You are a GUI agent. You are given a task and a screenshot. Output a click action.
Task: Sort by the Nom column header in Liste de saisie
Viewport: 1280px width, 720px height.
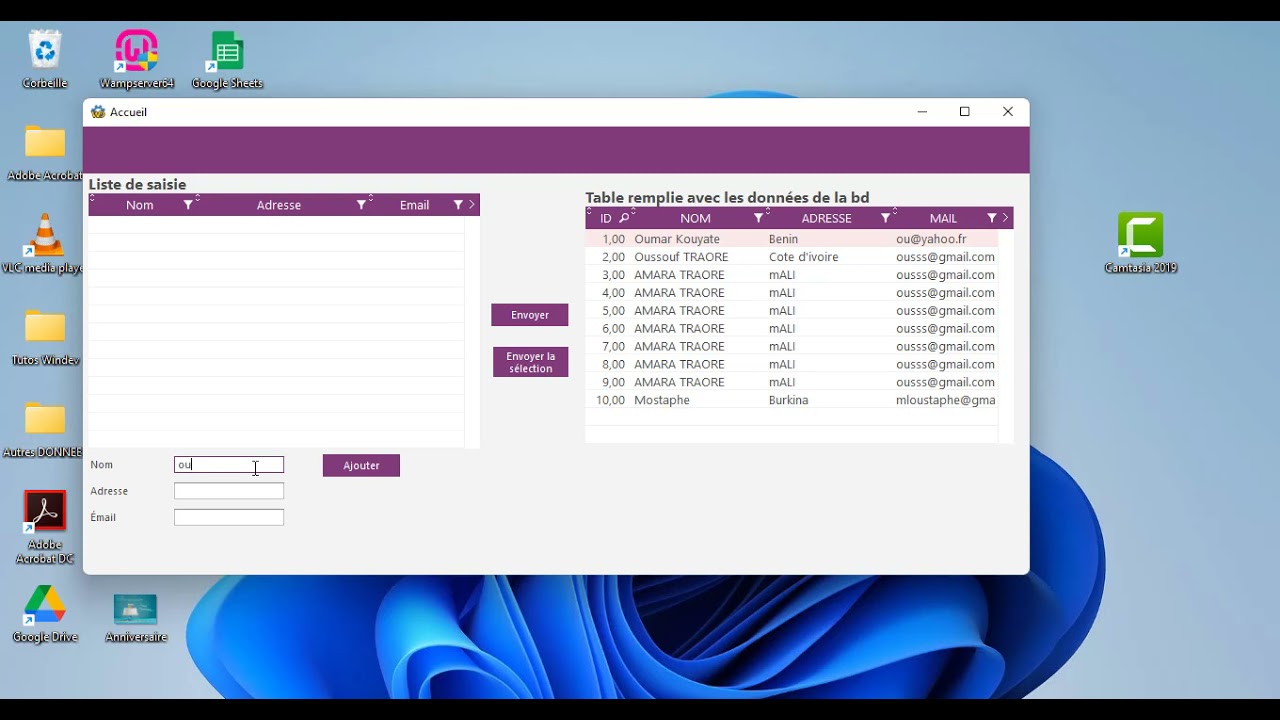tap(140, 205)
